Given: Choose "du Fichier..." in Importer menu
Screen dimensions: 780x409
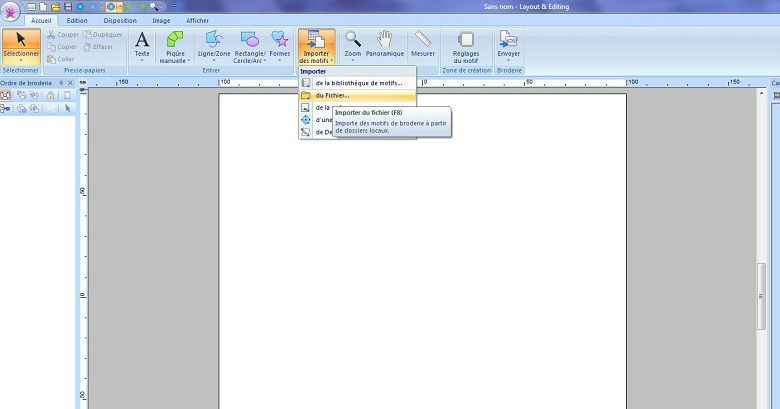Looking at the screenshot, I should [x=332, y=95].
